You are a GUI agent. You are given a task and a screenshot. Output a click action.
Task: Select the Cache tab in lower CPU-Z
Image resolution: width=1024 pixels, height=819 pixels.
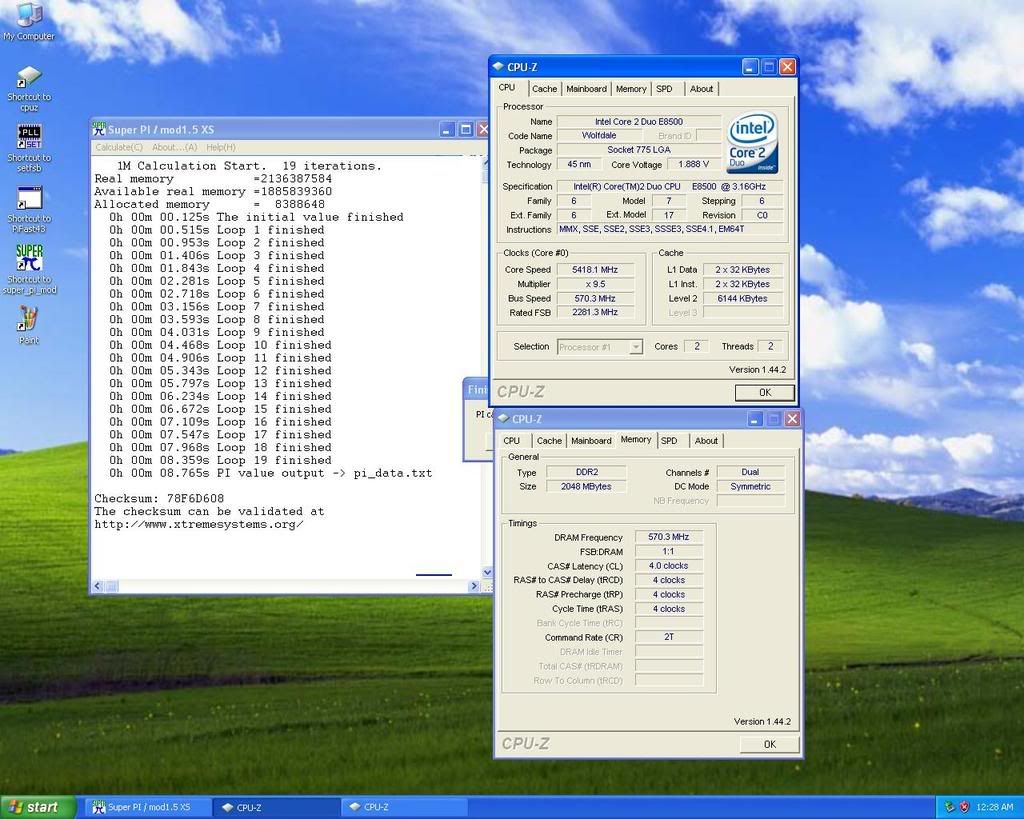[x=549, y=441]
